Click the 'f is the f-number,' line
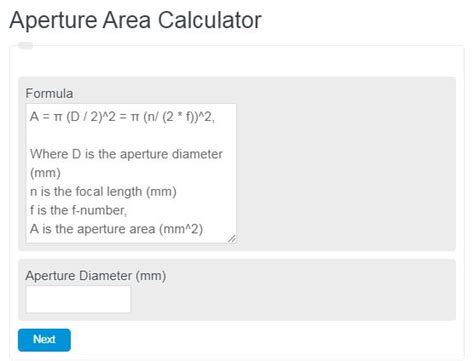 [78, 210]
